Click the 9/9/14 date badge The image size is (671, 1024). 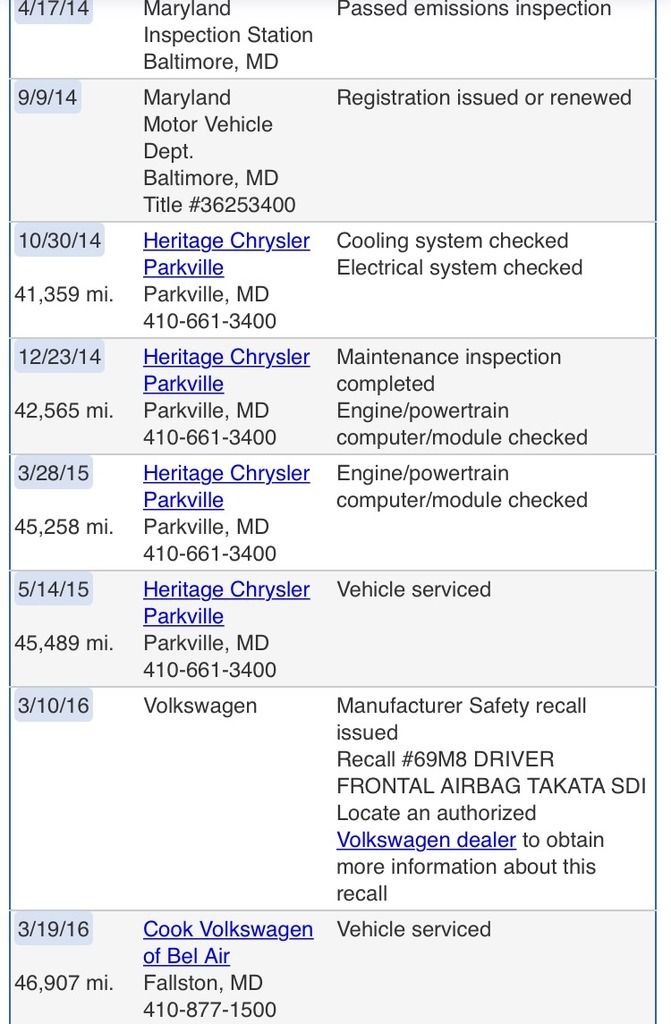[x=47, y=98]
